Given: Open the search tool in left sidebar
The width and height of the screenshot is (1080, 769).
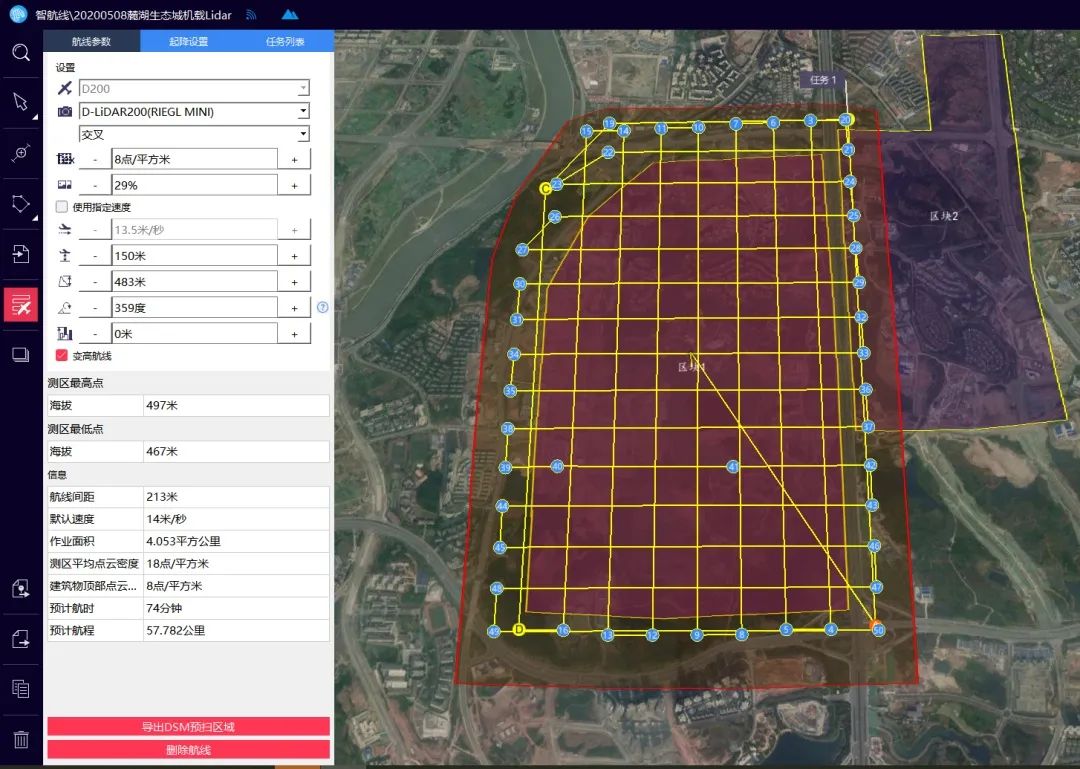Looking at the screenshot, I should [21, 52].
